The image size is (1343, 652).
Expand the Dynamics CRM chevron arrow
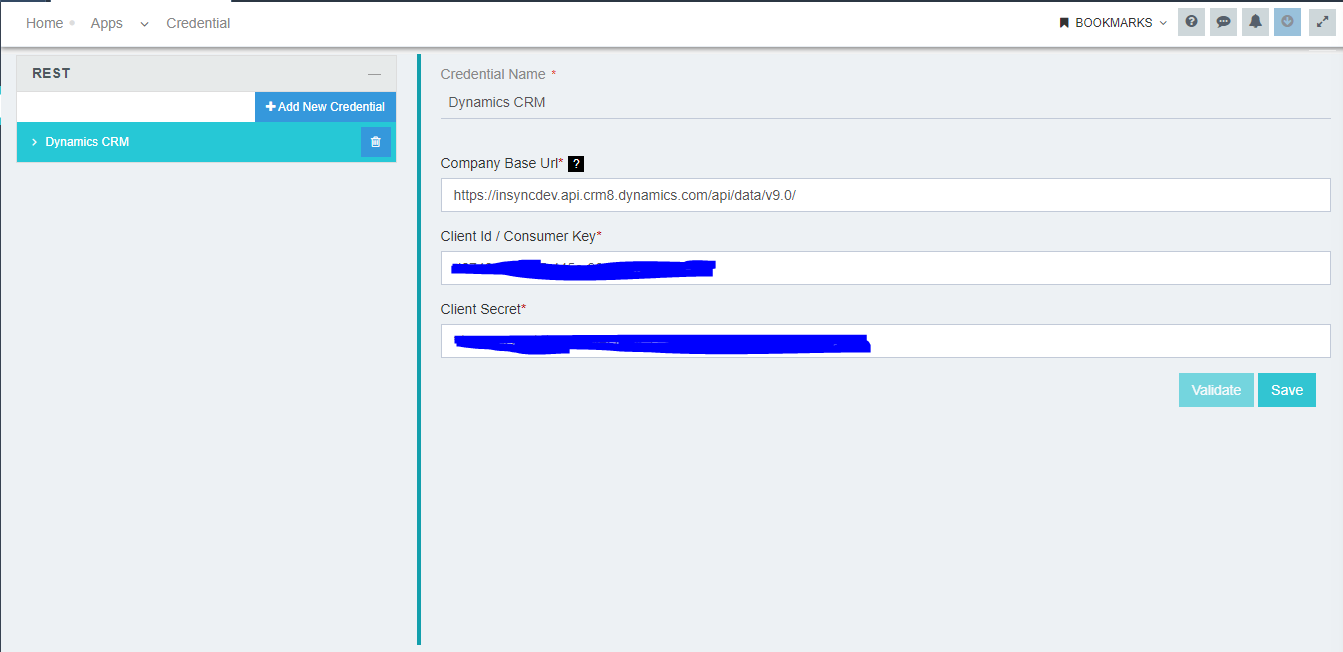tap(34, 142)
